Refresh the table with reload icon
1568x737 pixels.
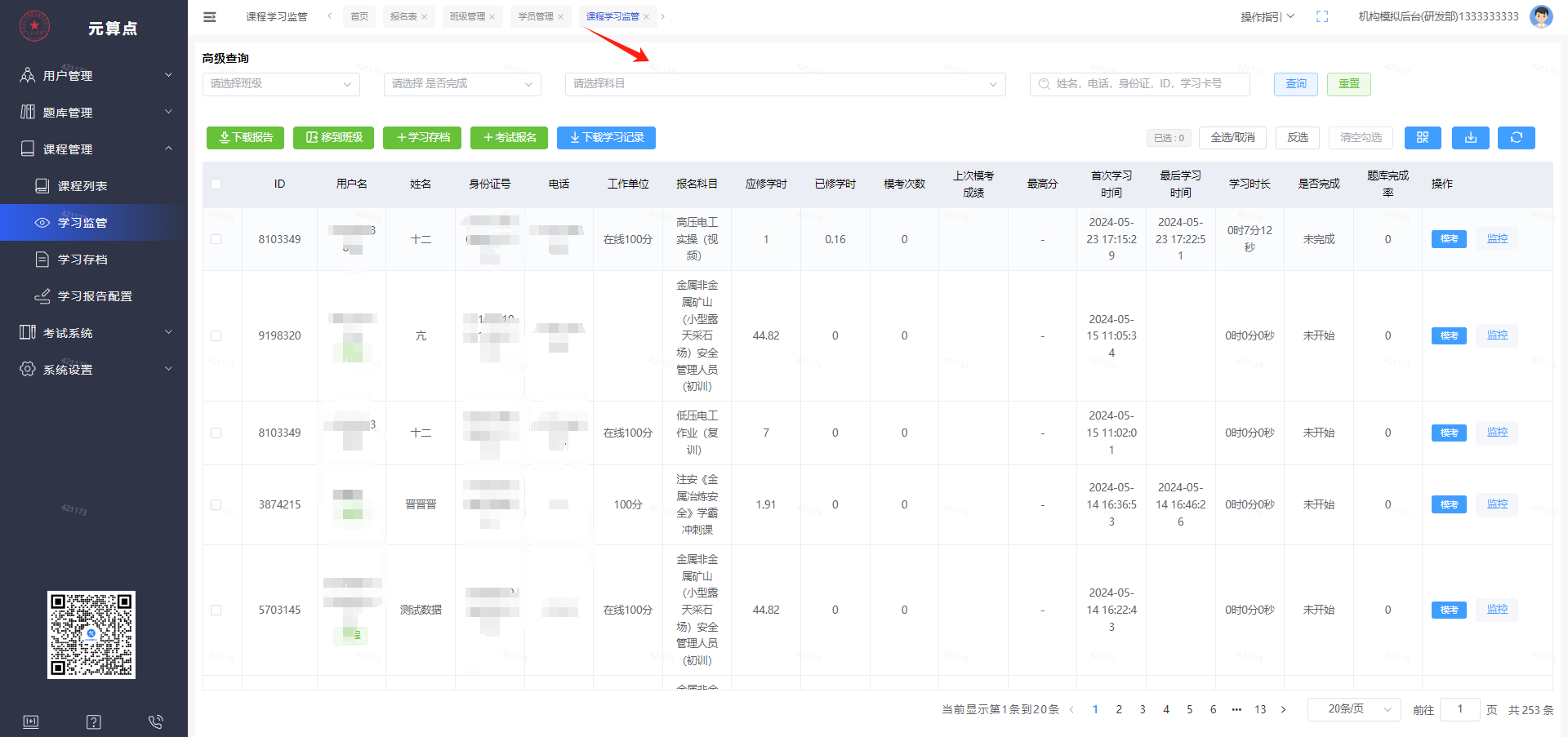[x=1517, y=138]
